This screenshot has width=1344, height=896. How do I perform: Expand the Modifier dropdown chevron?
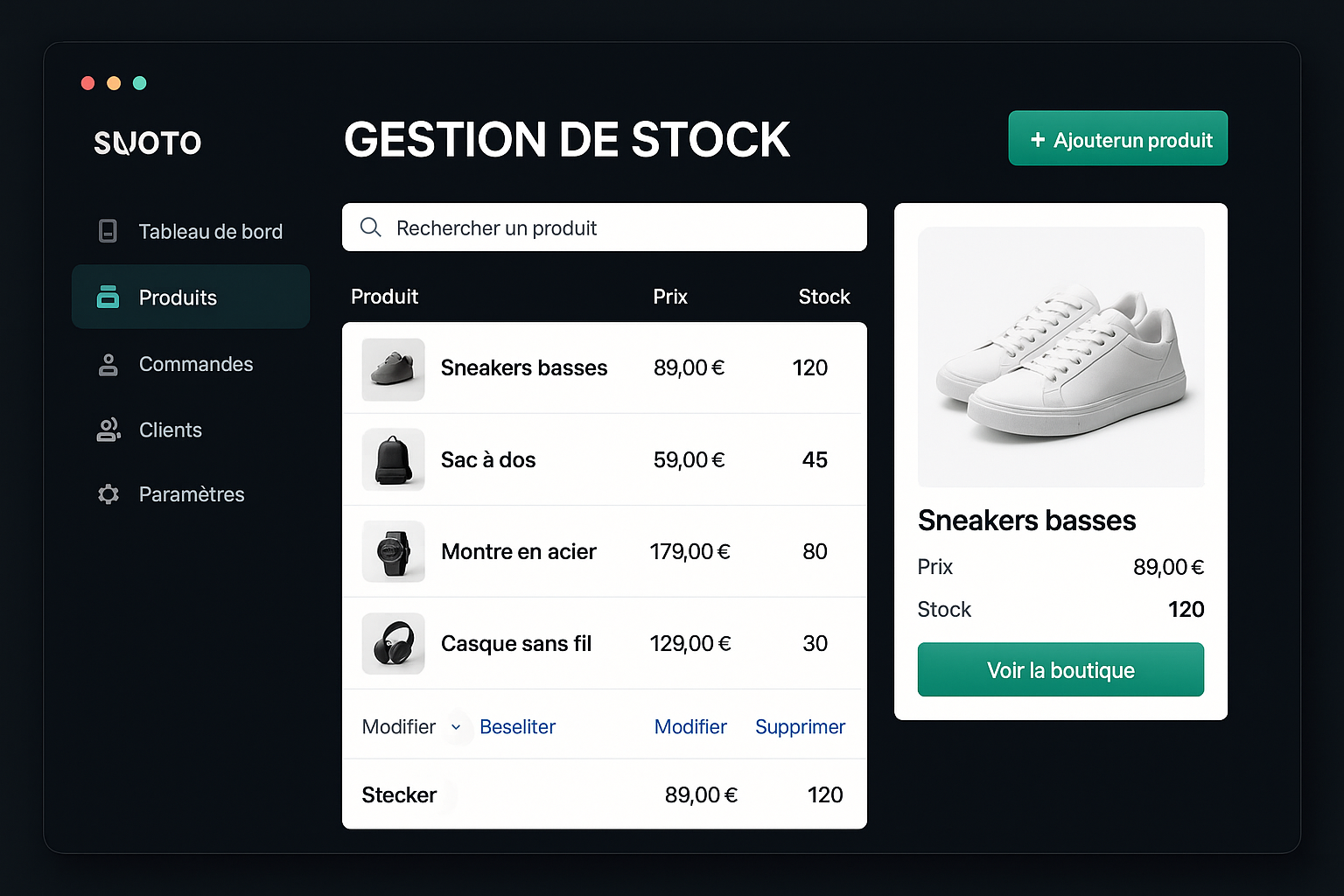[456, 727]
